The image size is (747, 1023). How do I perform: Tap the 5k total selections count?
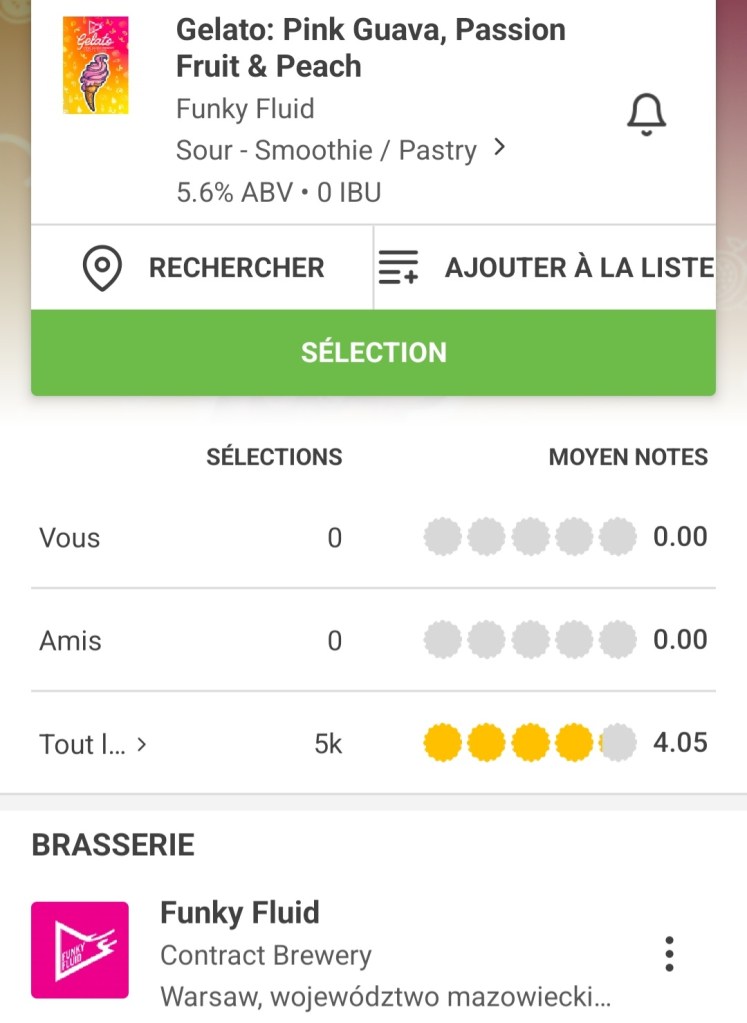click(328, 744)
